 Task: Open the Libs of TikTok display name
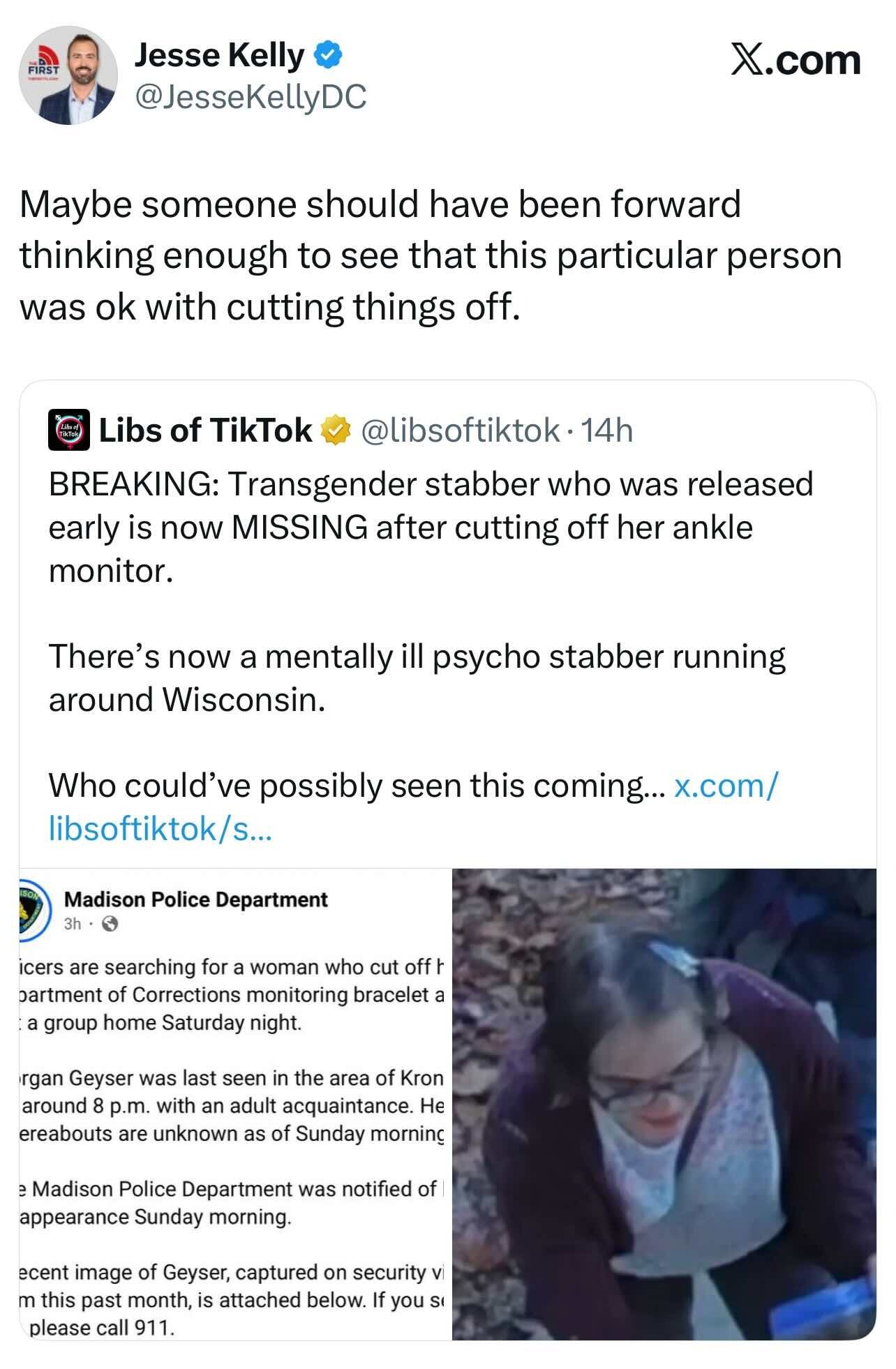205,431
